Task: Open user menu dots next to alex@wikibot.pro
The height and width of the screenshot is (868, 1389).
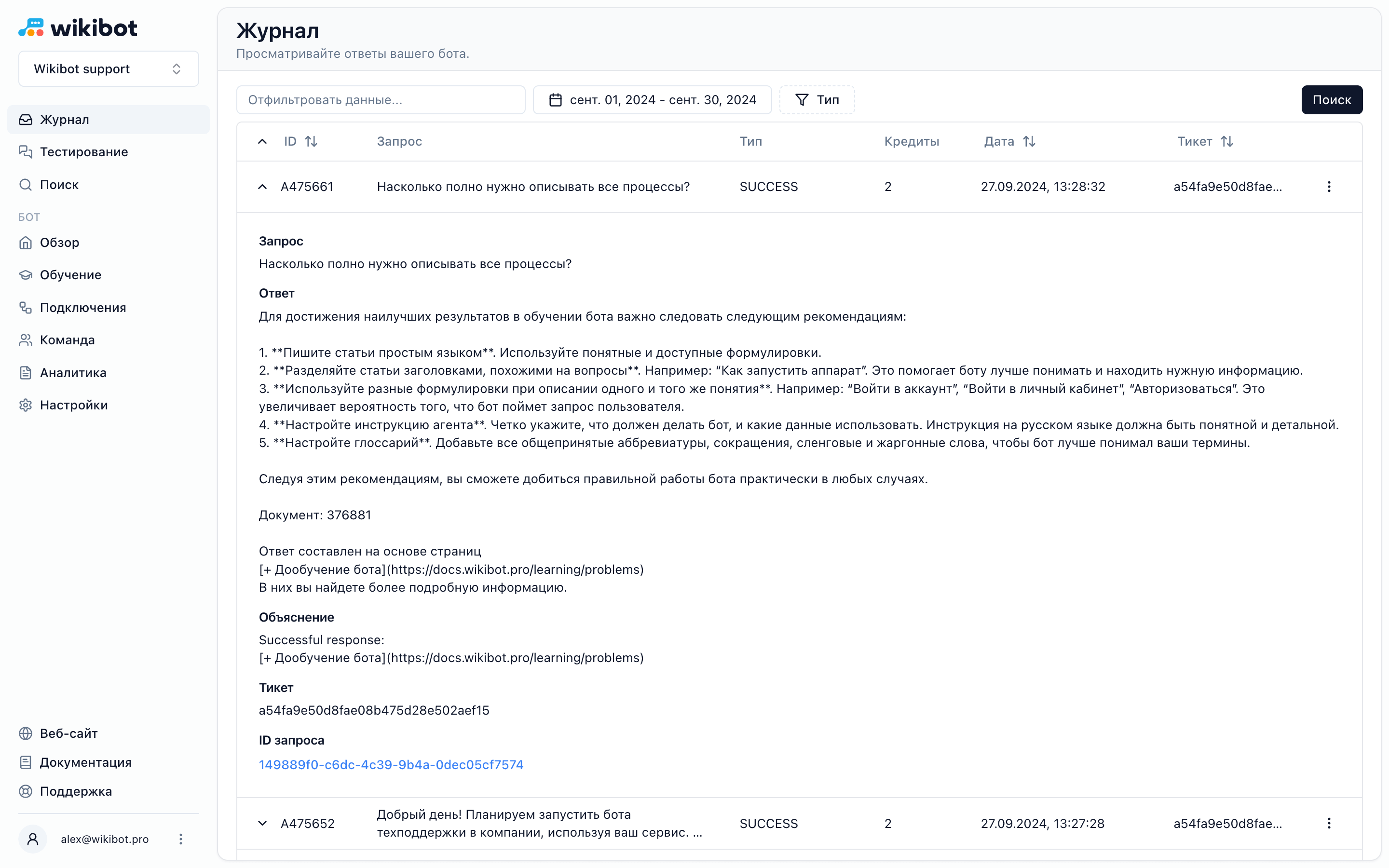Action: click(x=180, y=839)
